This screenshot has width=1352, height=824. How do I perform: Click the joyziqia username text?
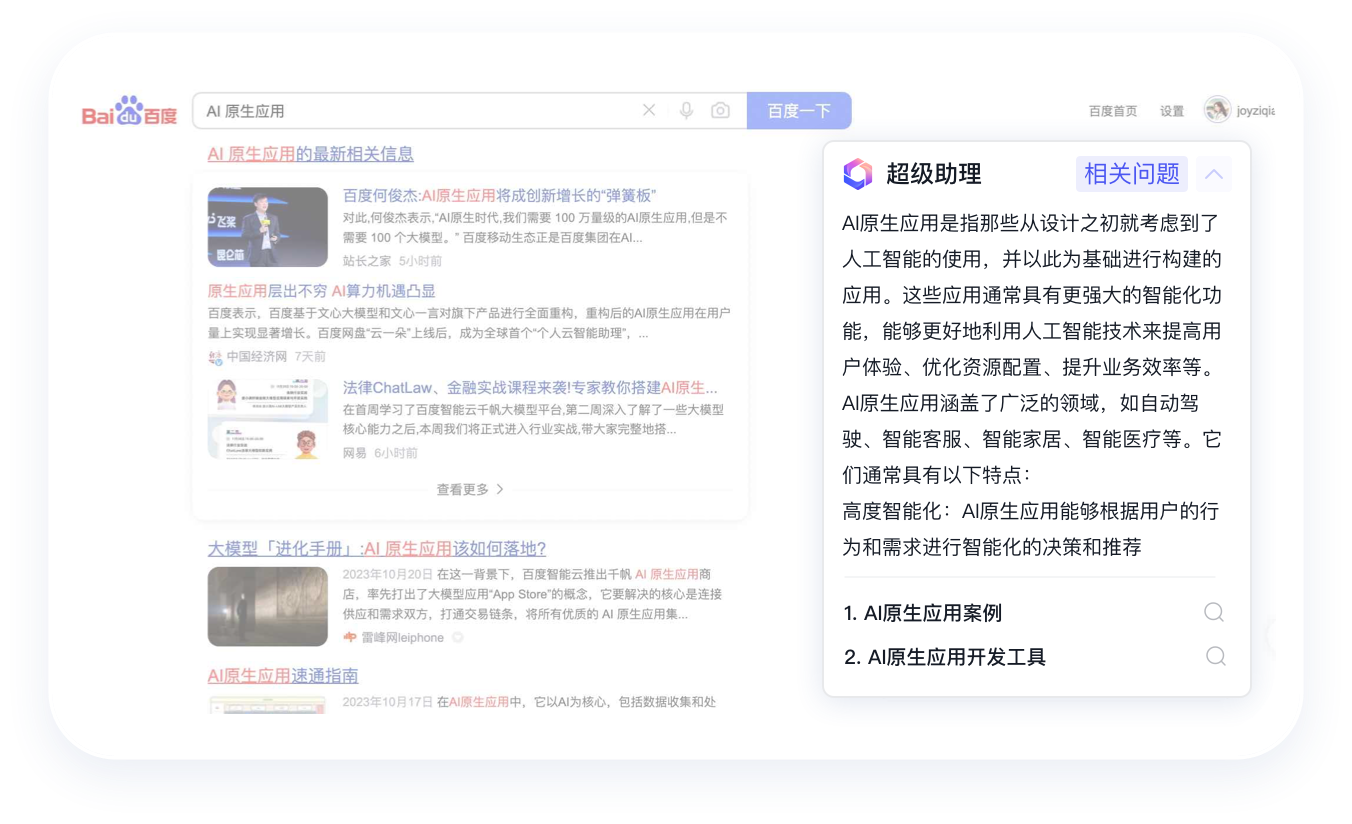pos(1256,111)
